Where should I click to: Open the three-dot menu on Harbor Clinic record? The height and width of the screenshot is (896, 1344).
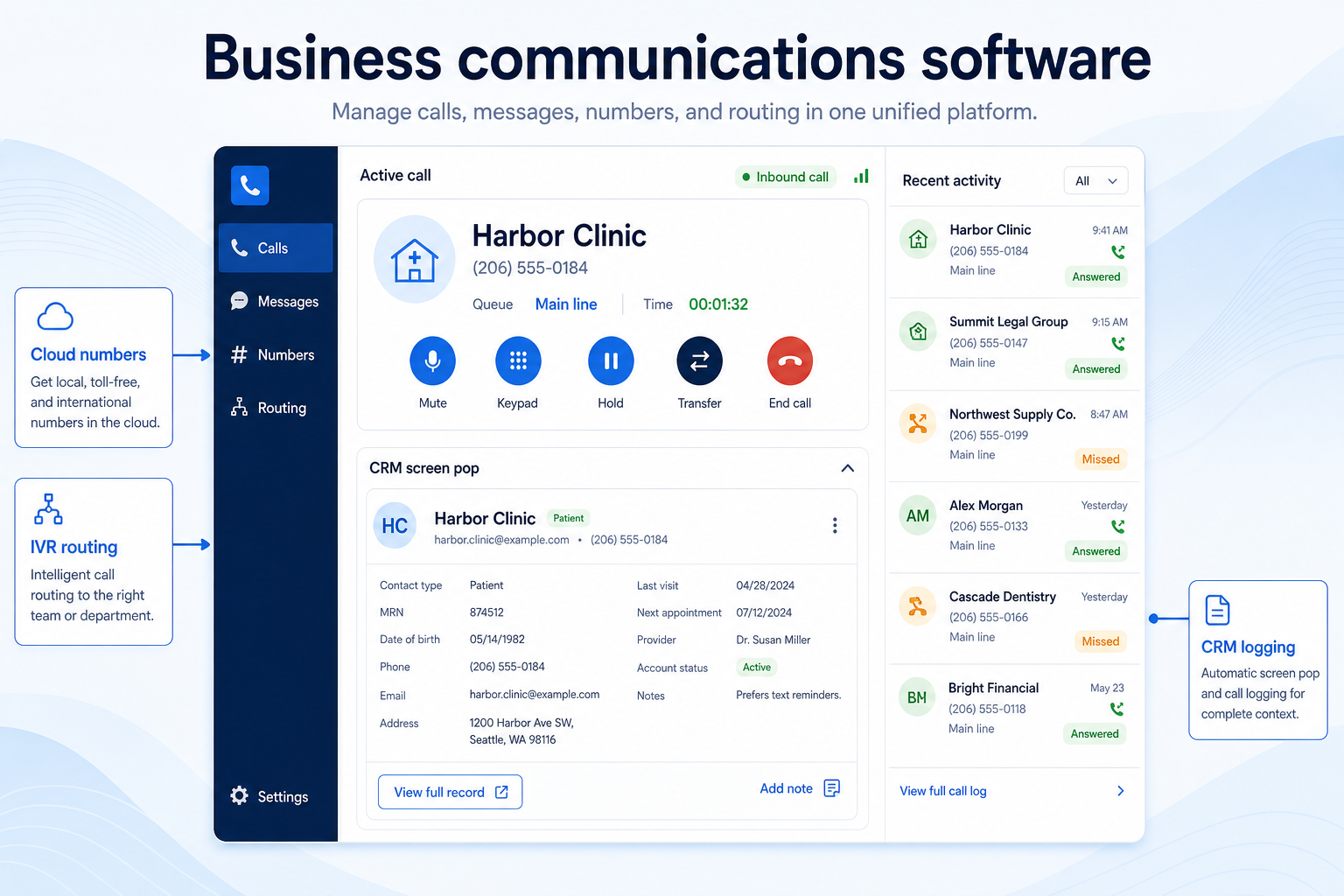tap(835, 525)
